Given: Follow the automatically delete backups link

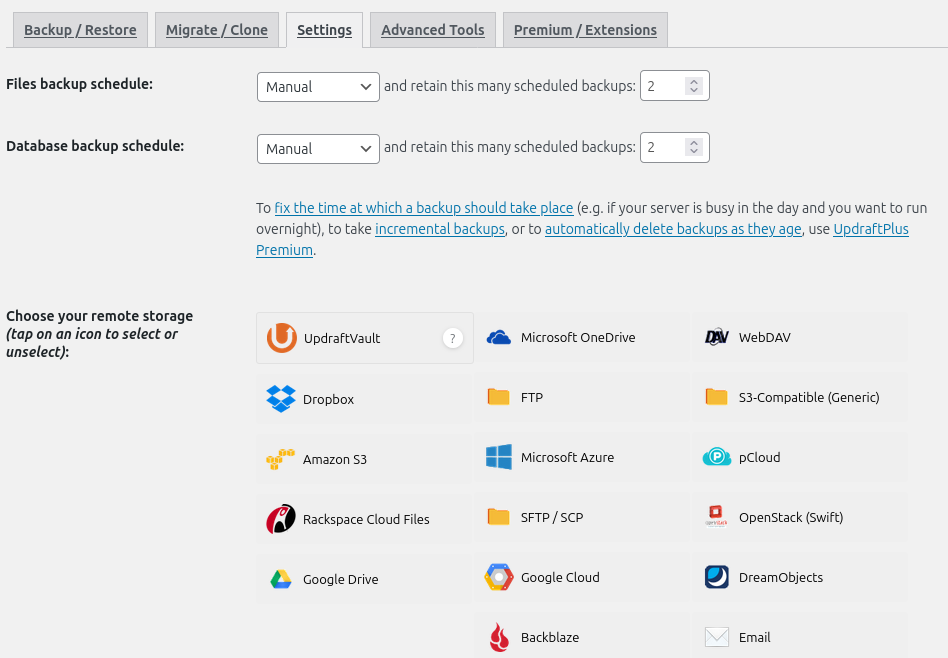Looking at the screenshot, I should pos(673,229).
